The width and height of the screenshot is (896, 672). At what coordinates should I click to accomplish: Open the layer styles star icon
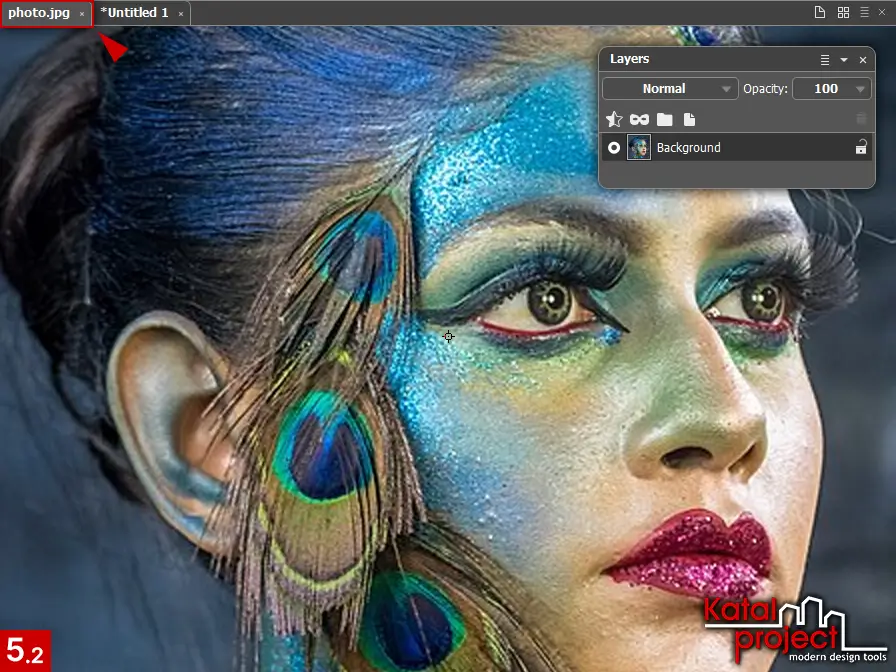pyautogui.click(x=615, y=119)
